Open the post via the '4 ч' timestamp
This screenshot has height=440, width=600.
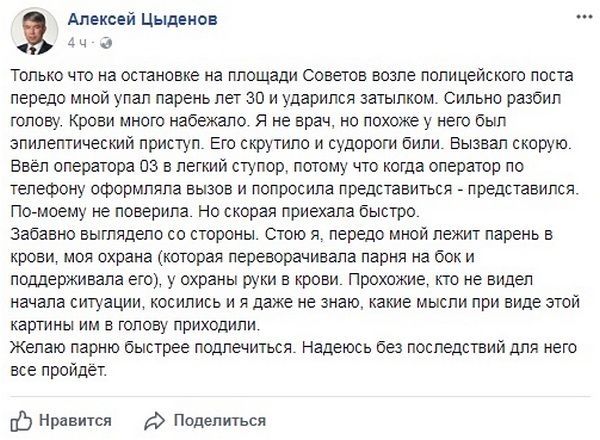coord(77,43)
